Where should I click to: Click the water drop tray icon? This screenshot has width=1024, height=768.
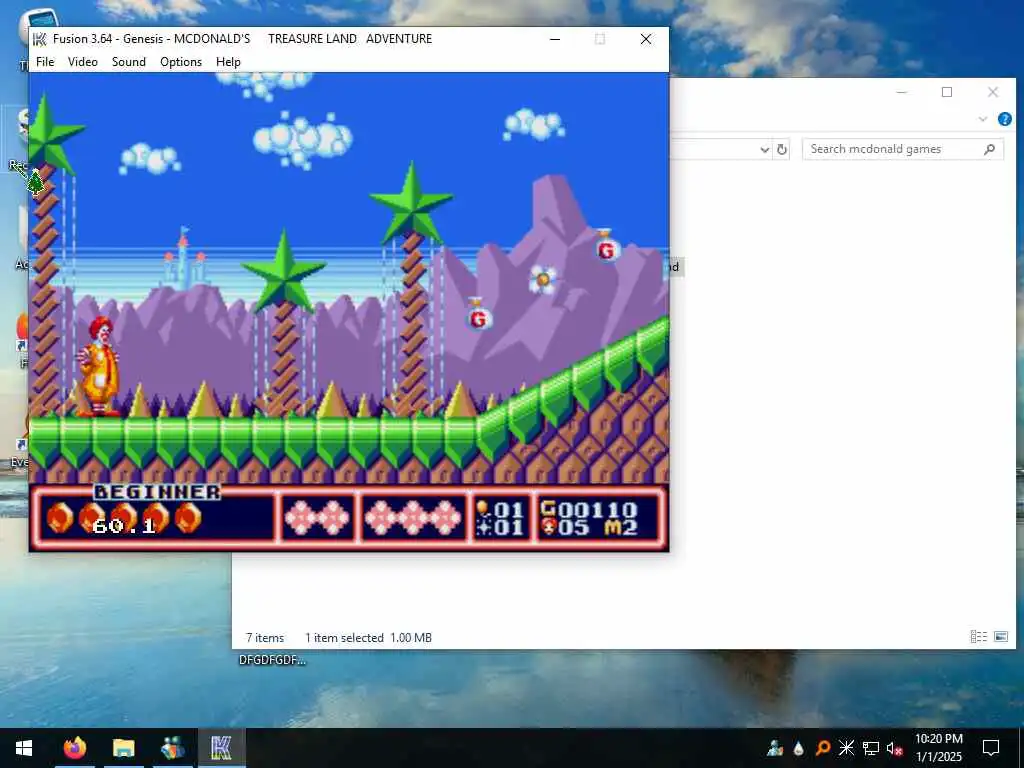pyautogui.click(x=798, y=748)
